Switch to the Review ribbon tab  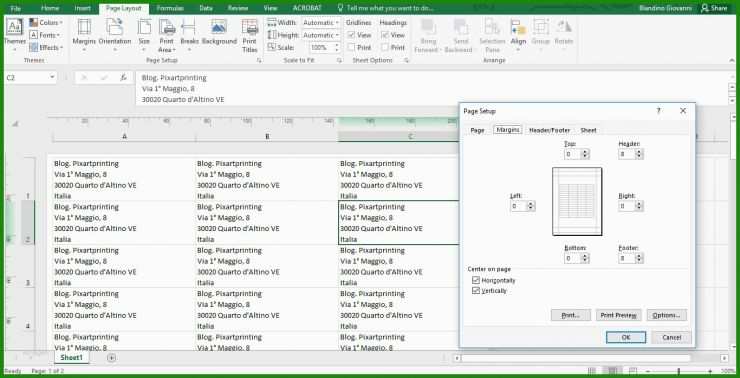[x=238, y=8]
